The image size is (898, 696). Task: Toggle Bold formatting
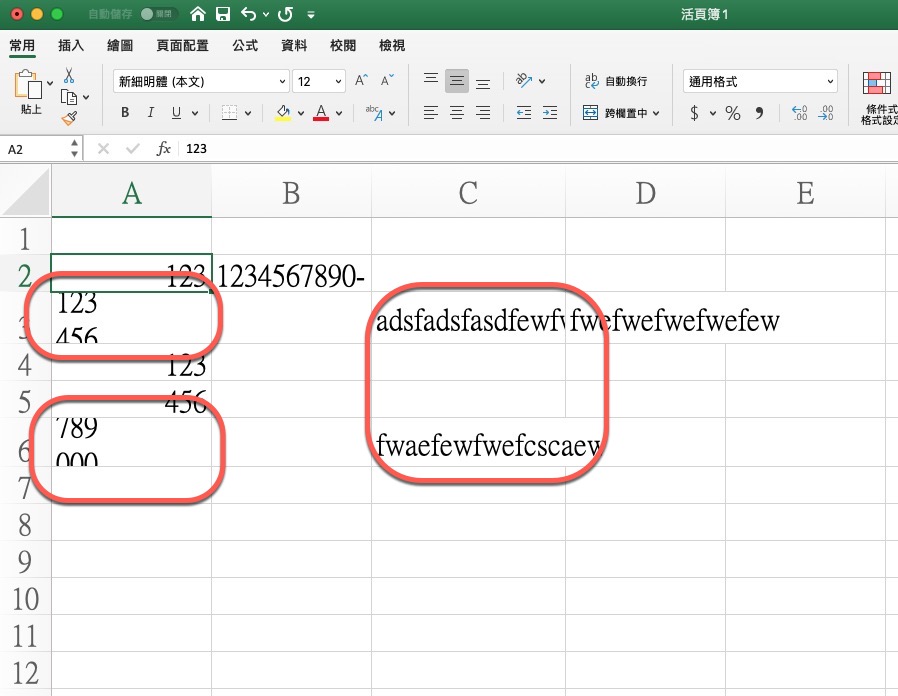click(125, 113)
